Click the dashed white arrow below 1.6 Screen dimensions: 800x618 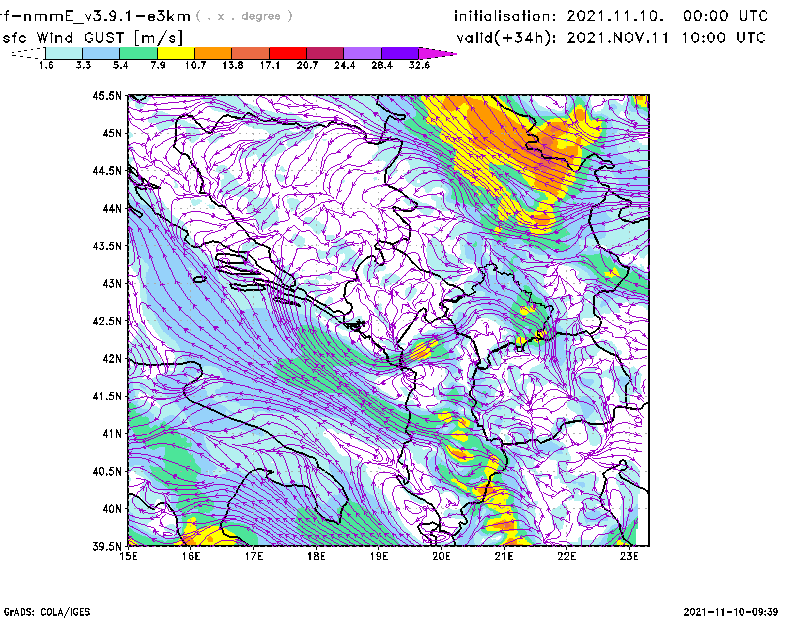pyautogui.click(x=28, y=53)
